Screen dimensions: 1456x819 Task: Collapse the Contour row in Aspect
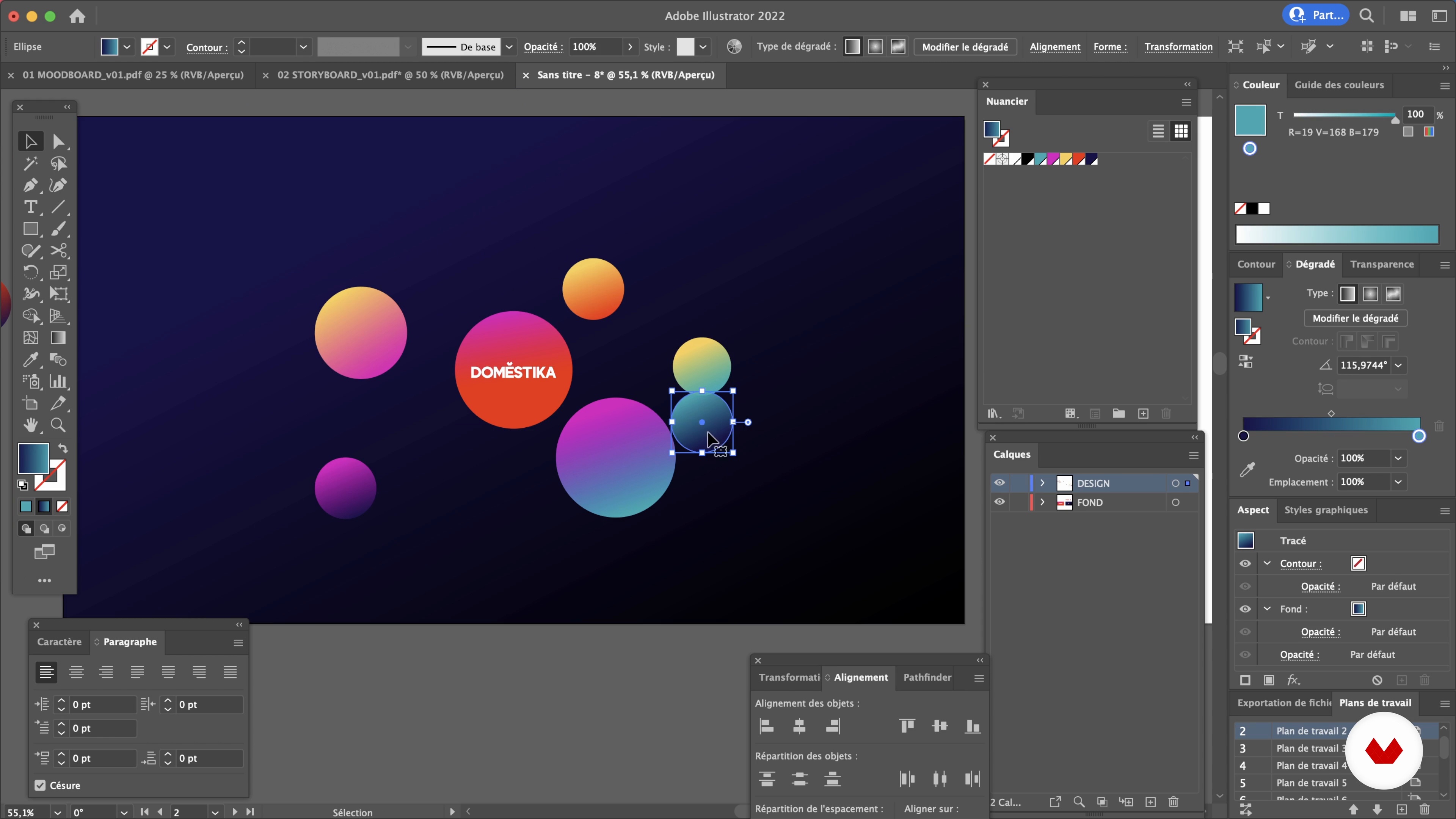(1267, 563)
